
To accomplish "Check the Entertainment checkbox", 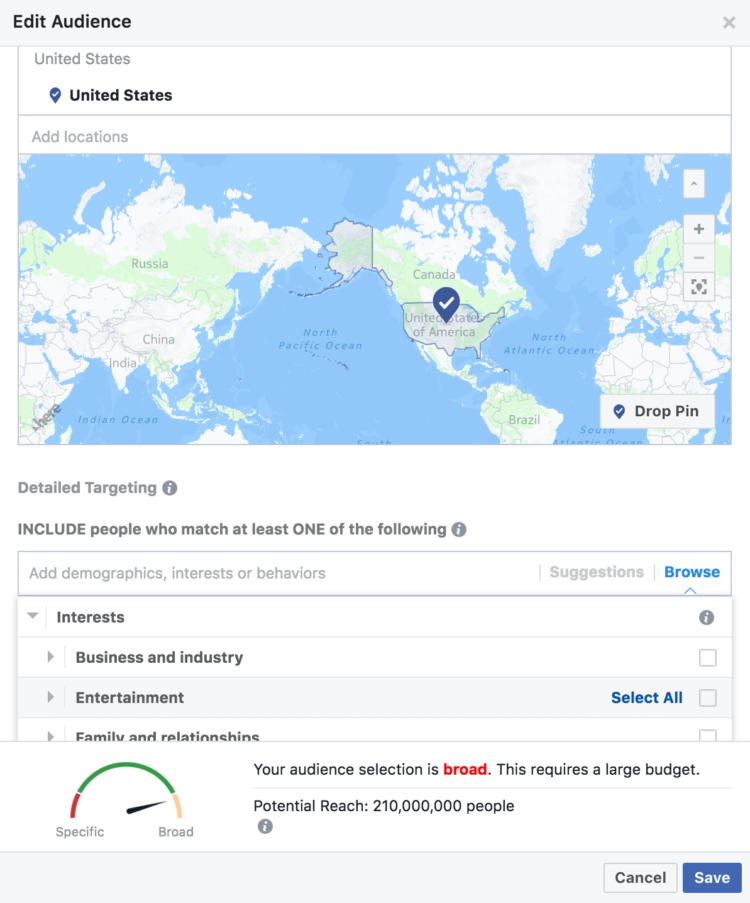I will tap(707, 697).
